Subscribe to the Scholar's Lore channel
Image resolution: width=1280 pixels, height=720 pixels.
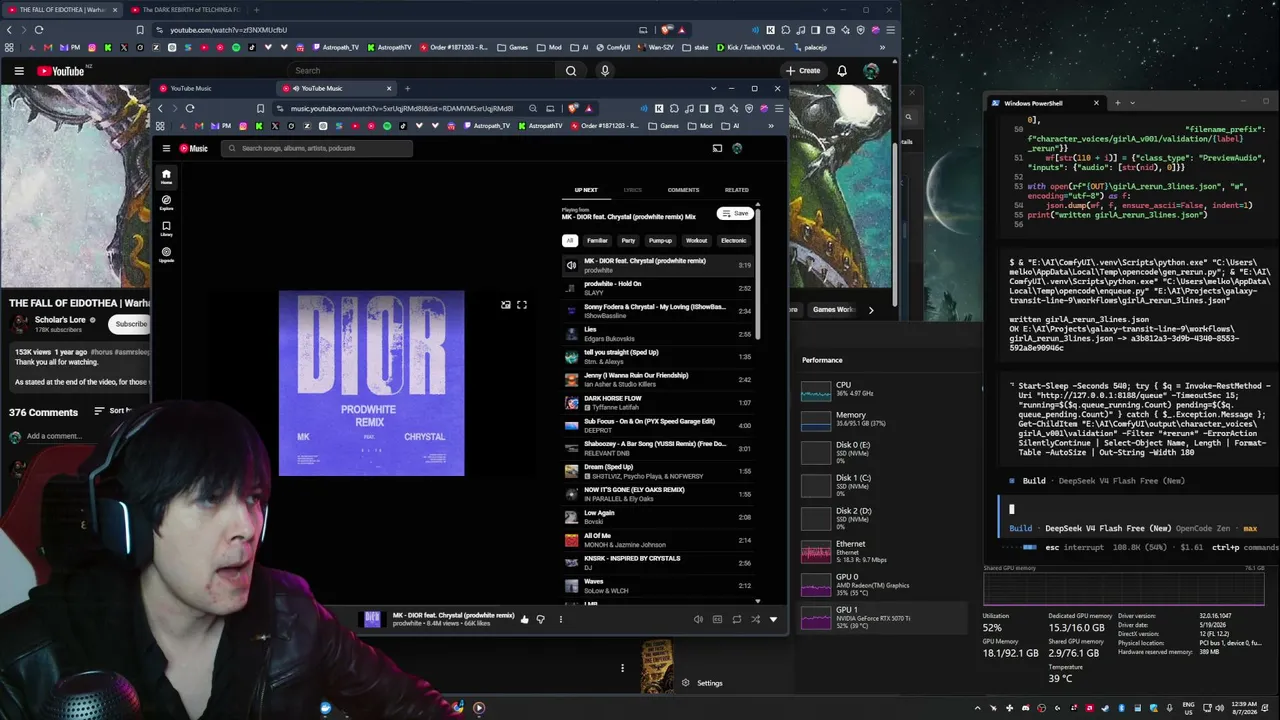(131, 324)
